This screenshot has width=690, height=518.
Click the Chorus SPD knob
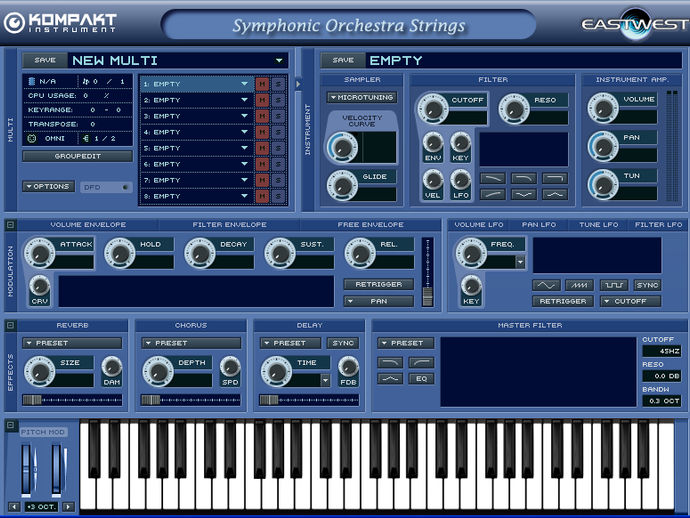[x=230, y=367]
